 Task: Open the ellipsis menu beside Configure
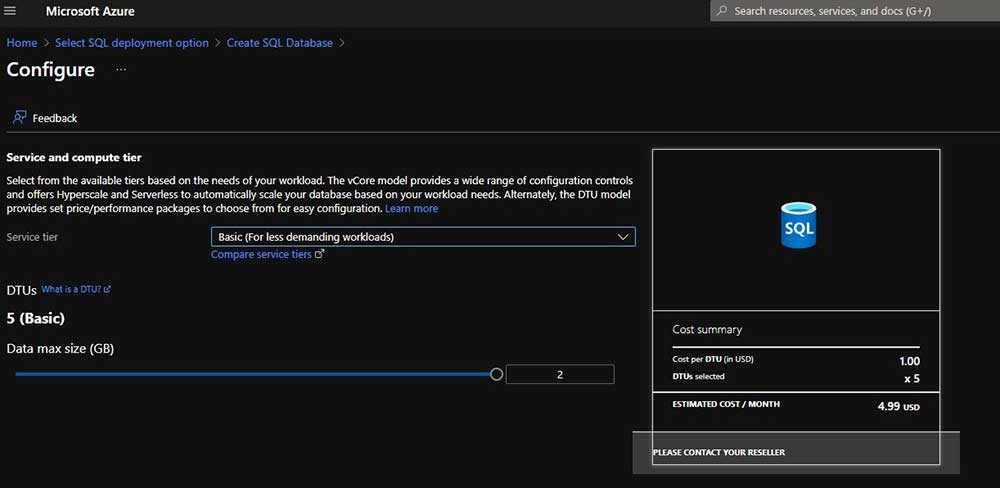(x=121, y=70)
